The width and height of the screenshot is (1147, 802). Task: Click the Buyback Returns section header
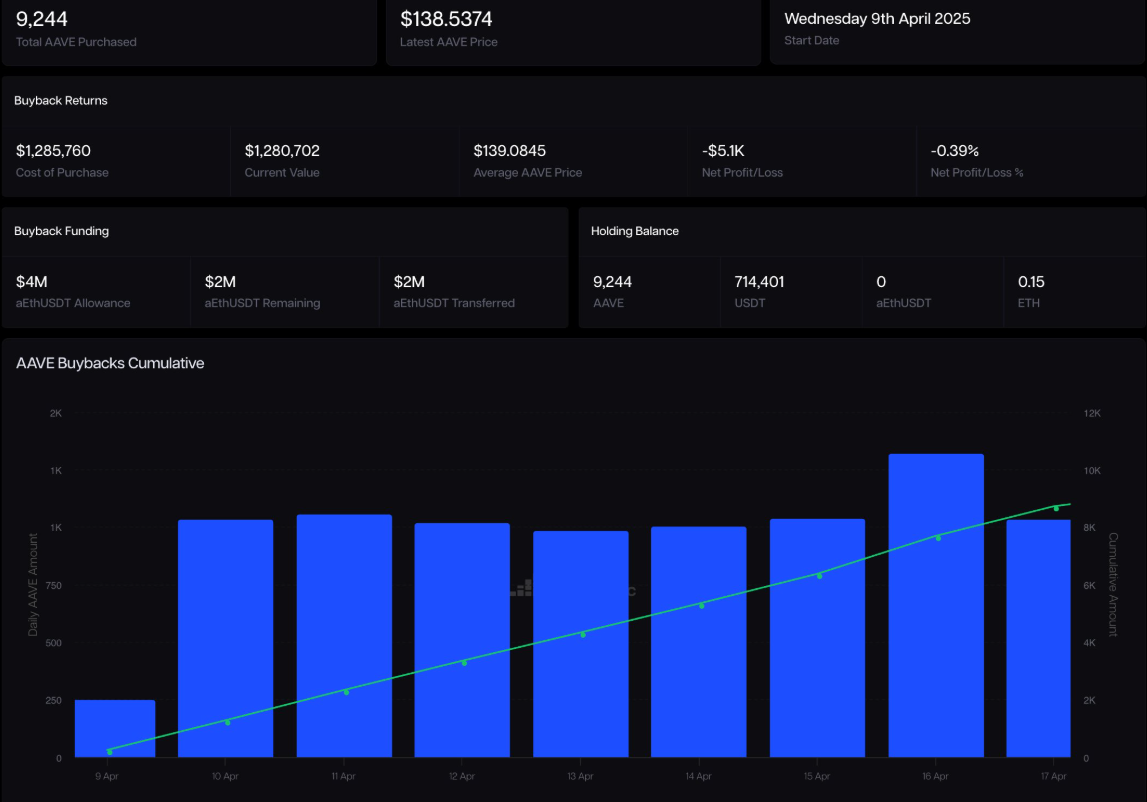(x=61, y=101)
